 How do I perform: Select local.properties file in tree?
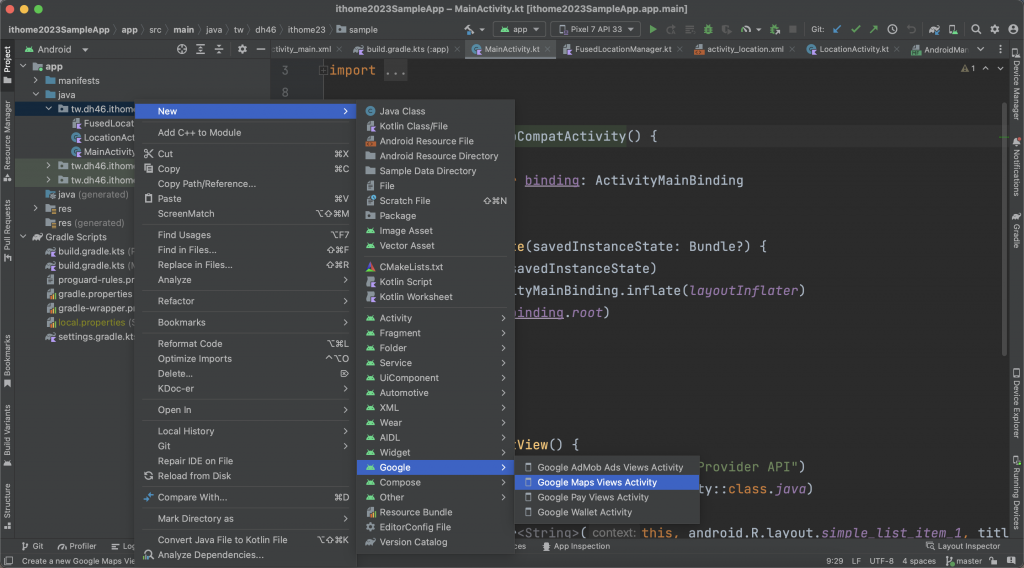click(x=91, y=323)
